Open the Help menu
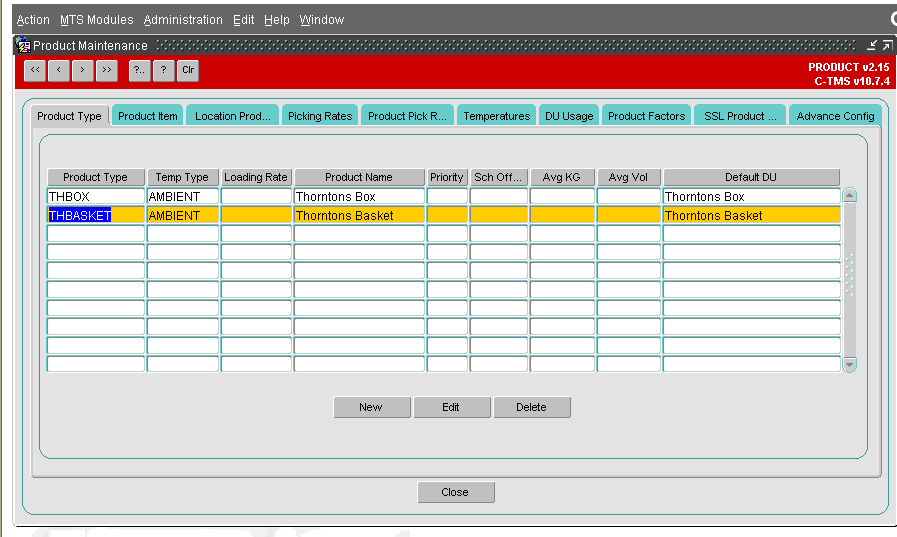This screenshot has height=537, width=897. click(x=277, y=20)
